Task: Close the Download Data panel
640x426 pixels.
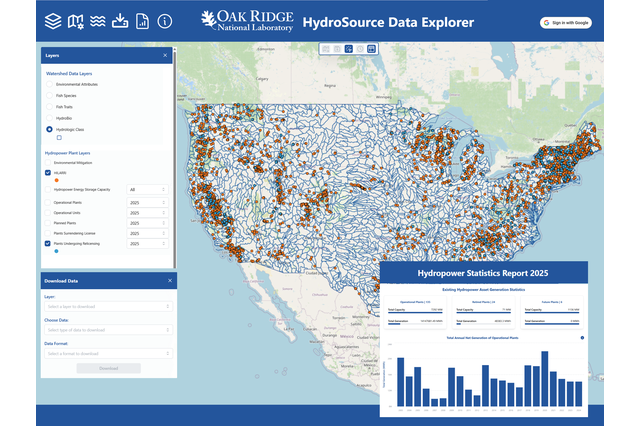Action: (x=170, y=281)
